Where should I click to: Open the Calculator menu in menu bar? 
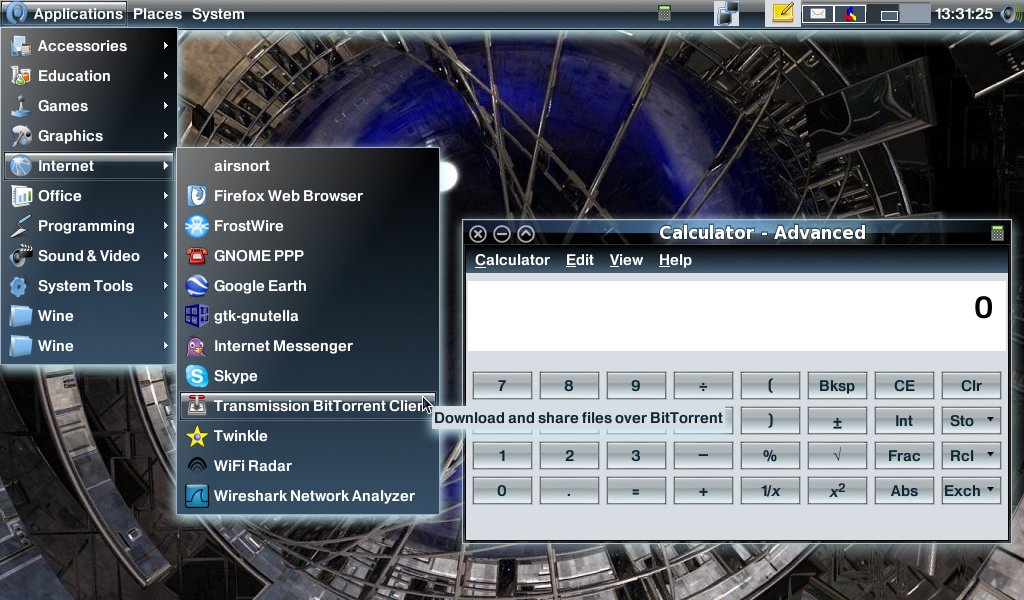tap(512, 260)
